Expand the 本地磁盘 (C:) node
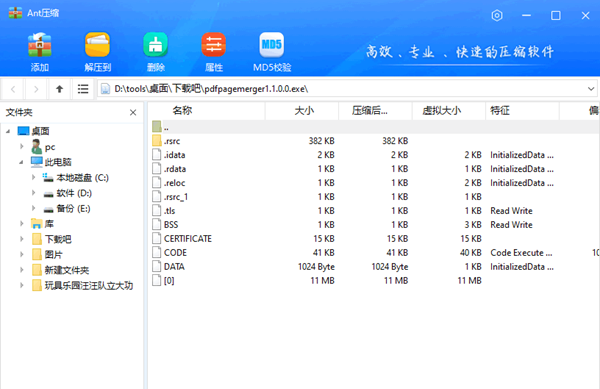 coord(33,177)
